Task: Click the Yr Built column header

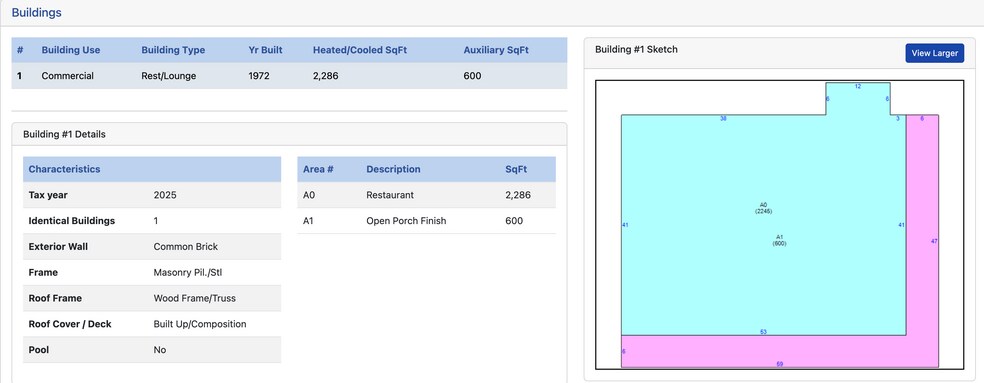Action: point(265,50)
